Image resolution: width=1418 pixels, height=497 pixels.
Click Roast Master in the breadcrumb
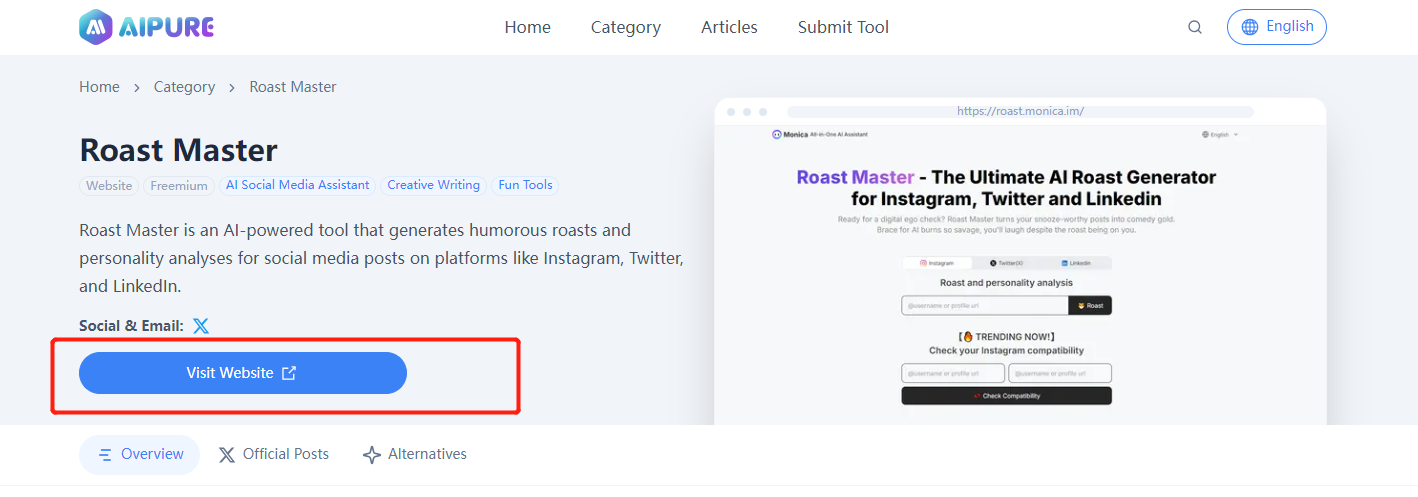tap(293, 87)
